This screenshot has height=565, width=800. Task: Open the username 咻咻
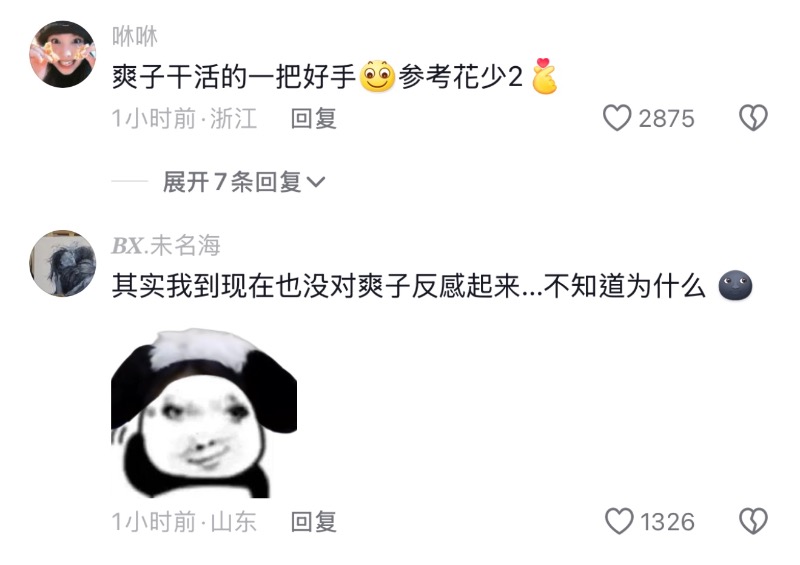[x=135, y=36]
